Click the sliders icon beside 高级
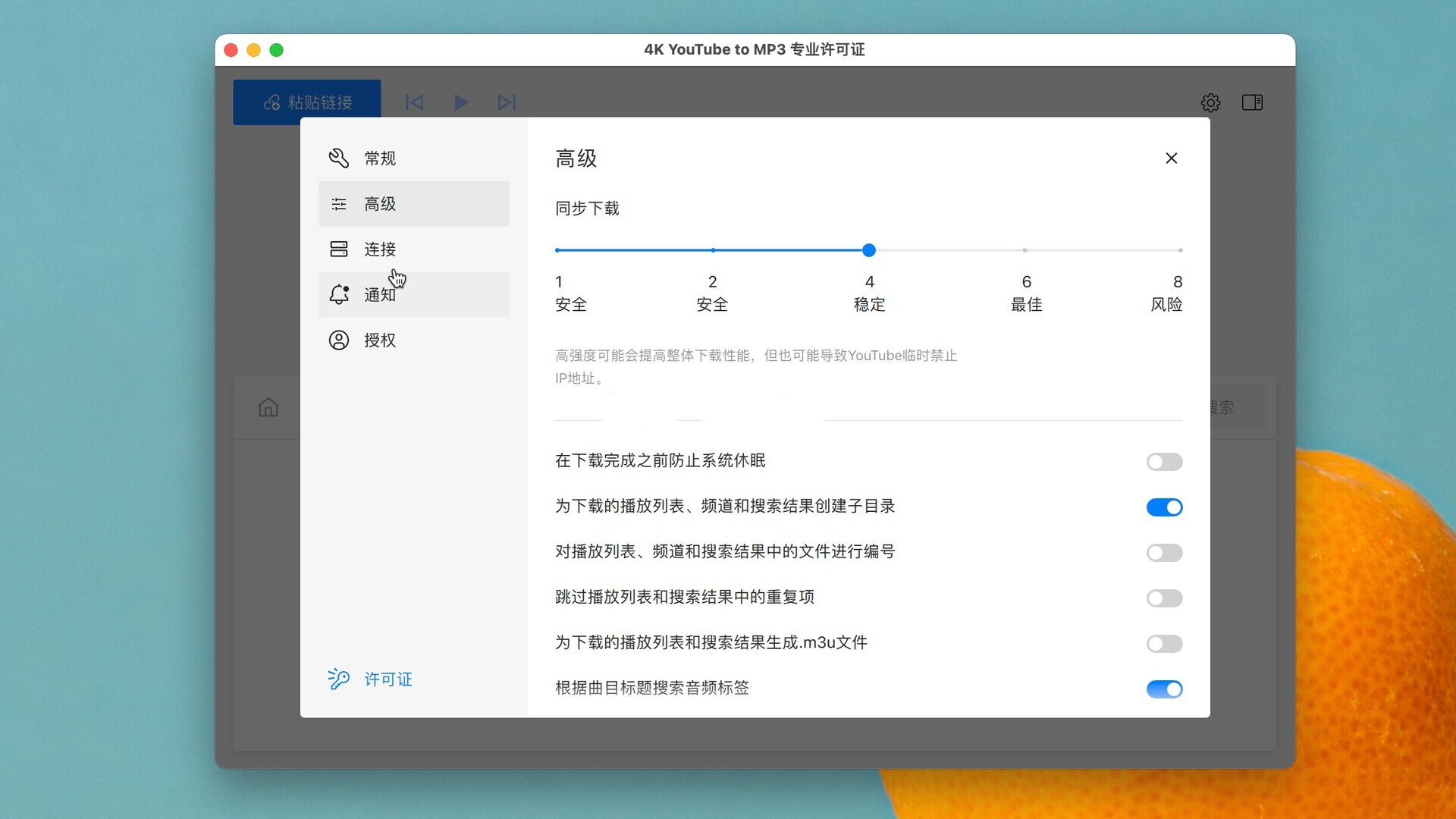Image resolution: width=1456 pixels, height=819 pixels. coord(338,203)
